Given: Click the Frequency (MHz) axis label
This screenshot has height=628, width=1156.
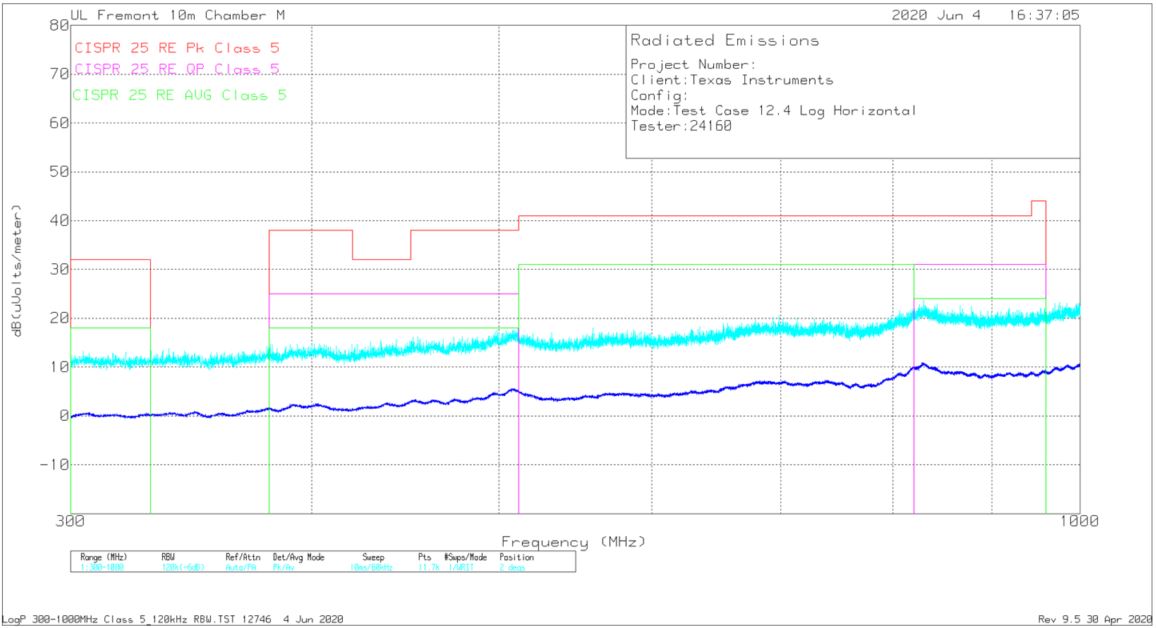Looking at the screenshot, I should pos(573,541).
